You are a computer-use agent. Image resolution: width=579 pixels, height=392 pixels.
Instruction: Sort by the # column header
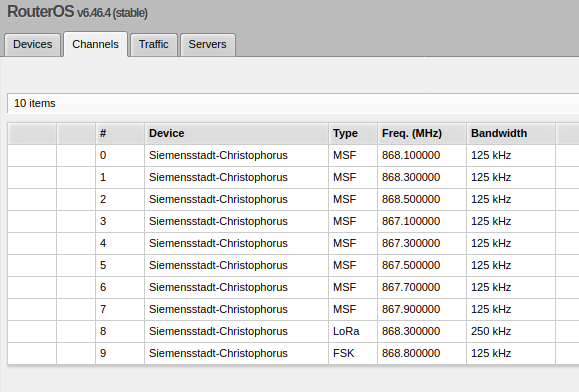pyautogui.click(x=120, y=133)
